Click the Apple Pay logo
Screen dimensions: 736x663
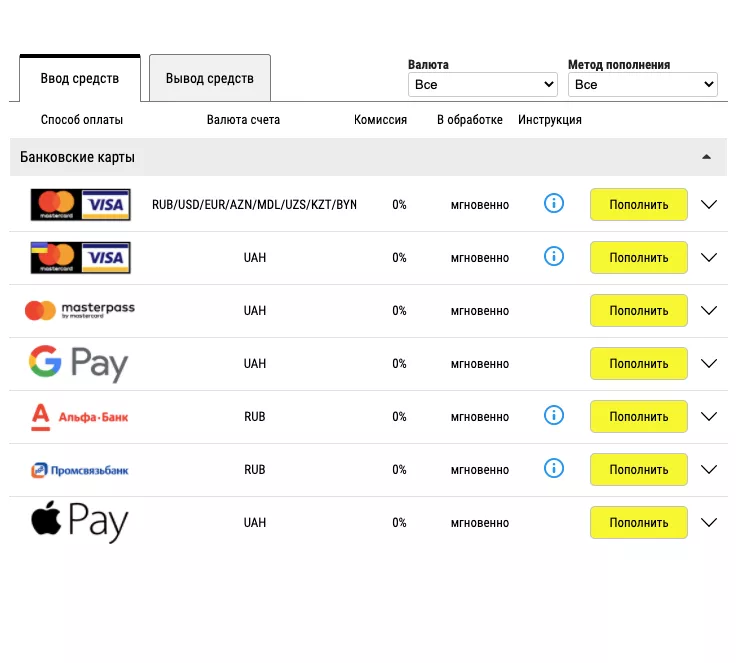click(x=79, y=522)
